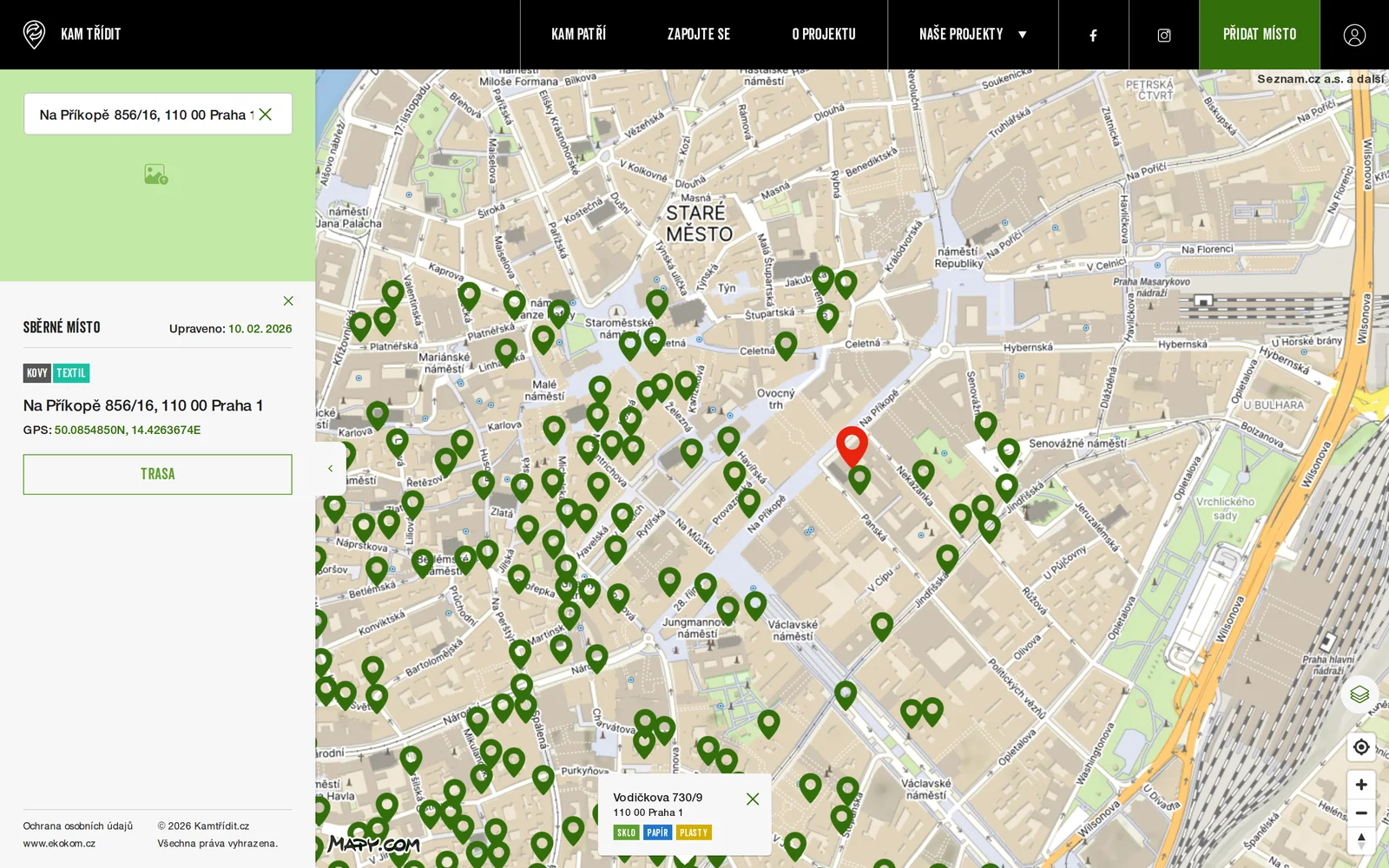The width and height of the screenshot is (1389, 868).
Task: Locate my position on the map
Action: tap(1361, 746)
